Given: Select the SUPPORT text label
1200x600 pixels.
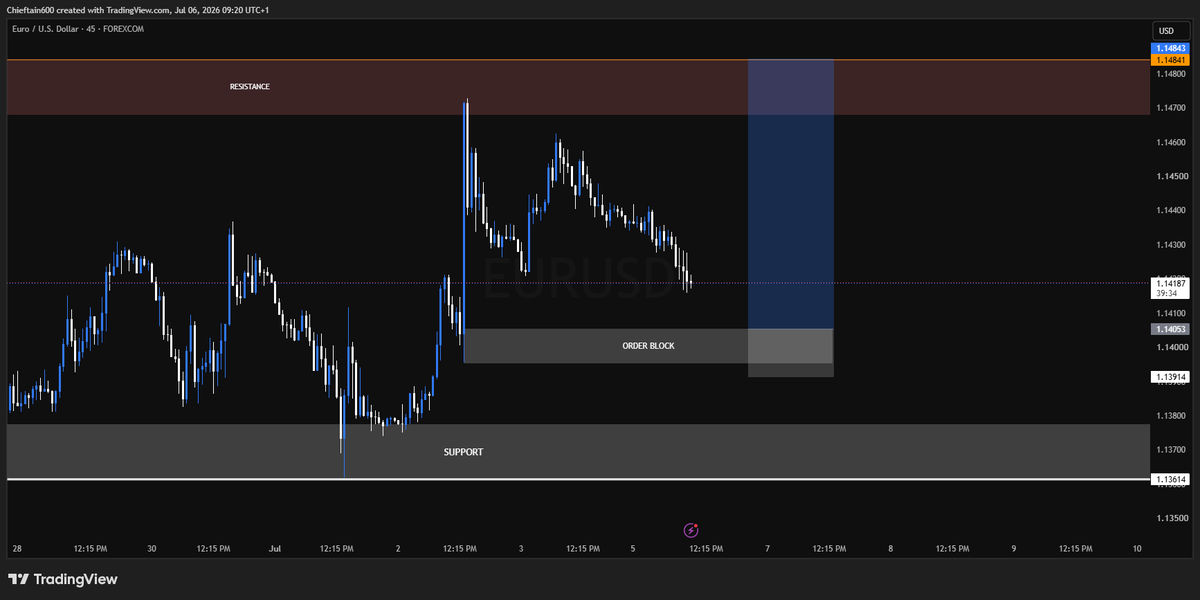Looking at the screenshot, I should pyautogui.click(x=463, y=452).
